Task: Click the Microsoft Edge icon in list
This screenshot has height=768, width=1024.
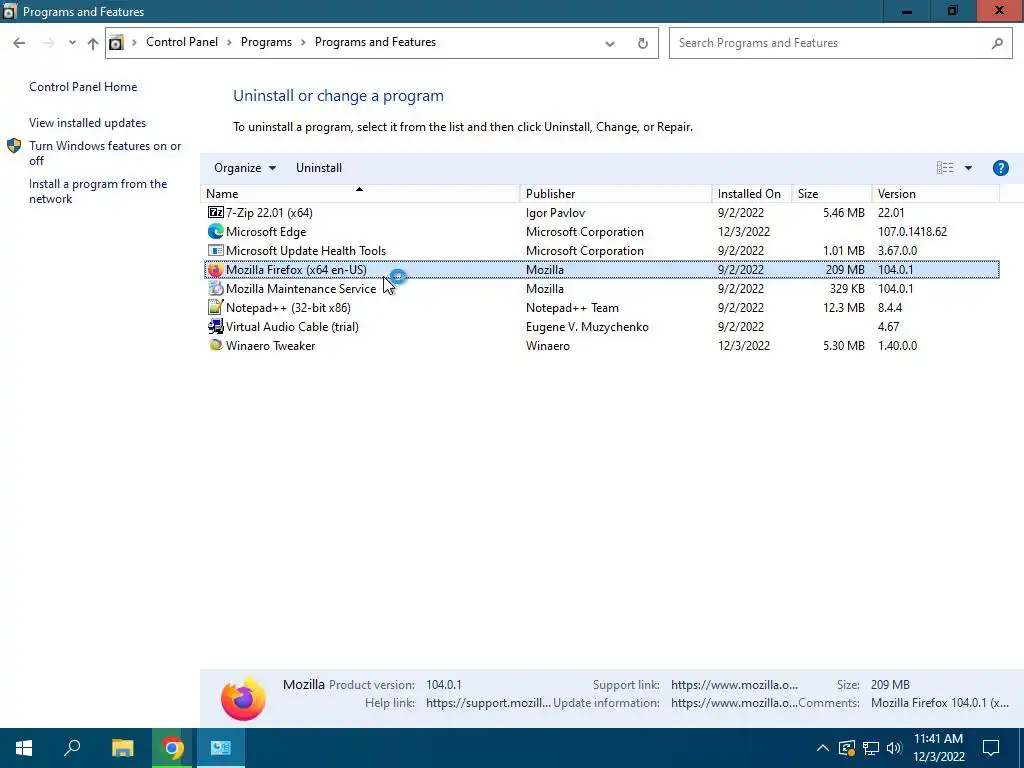Action: pos(216,231)
